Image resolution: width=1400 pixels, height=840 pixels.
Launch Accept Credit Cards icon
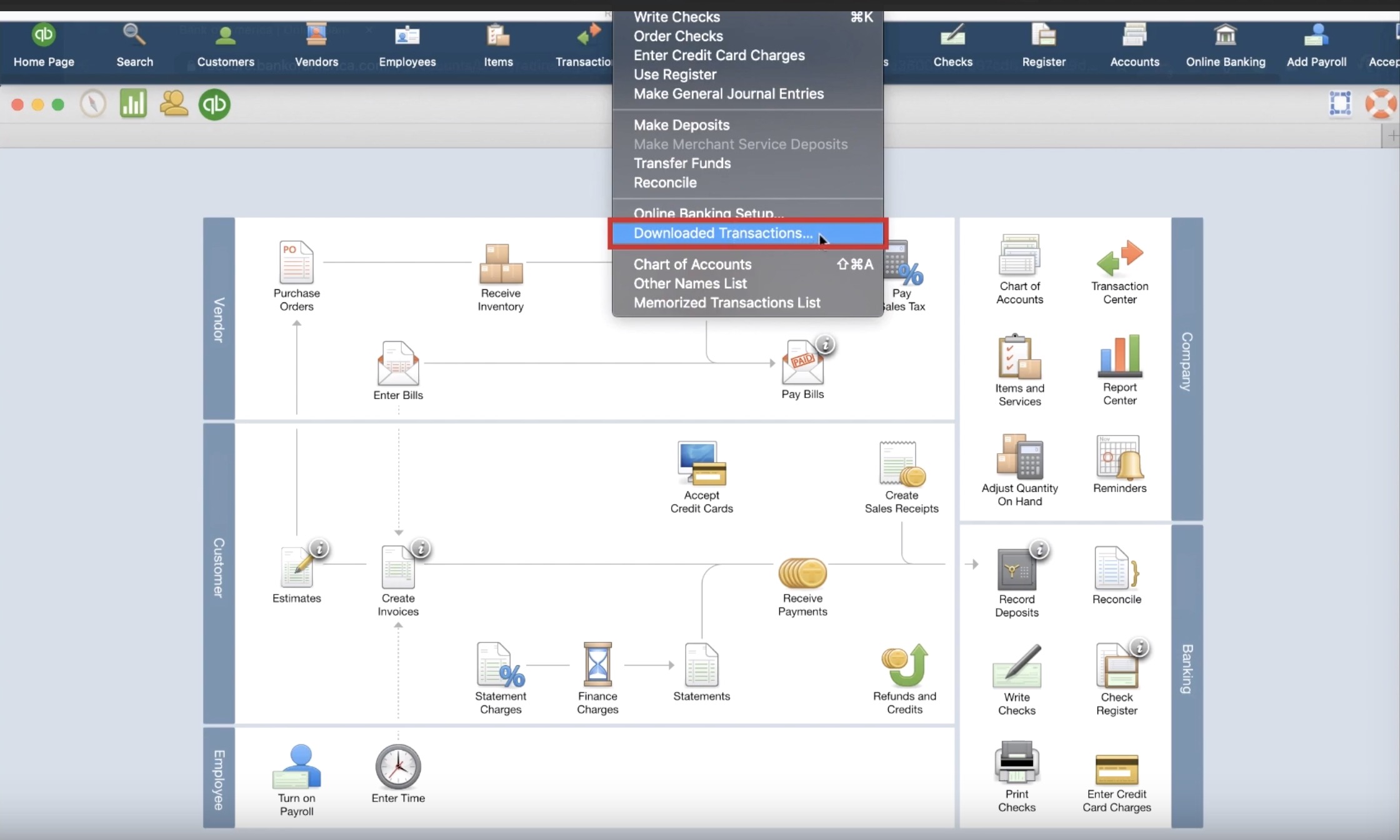coord(701,464)
